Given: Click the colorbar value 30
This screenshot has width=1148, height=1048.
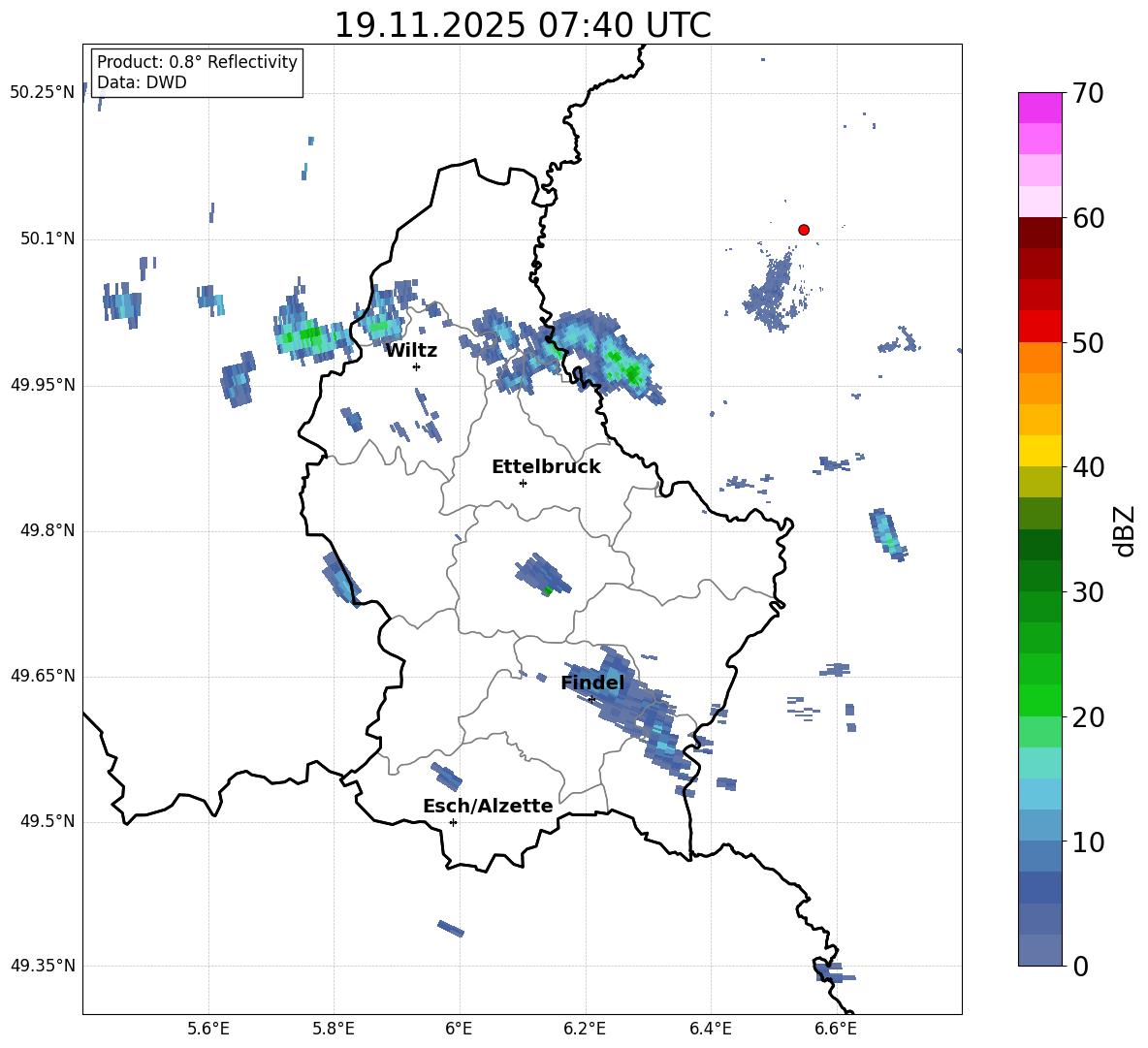Looking at the screenshot, I should click(1088, 592).
